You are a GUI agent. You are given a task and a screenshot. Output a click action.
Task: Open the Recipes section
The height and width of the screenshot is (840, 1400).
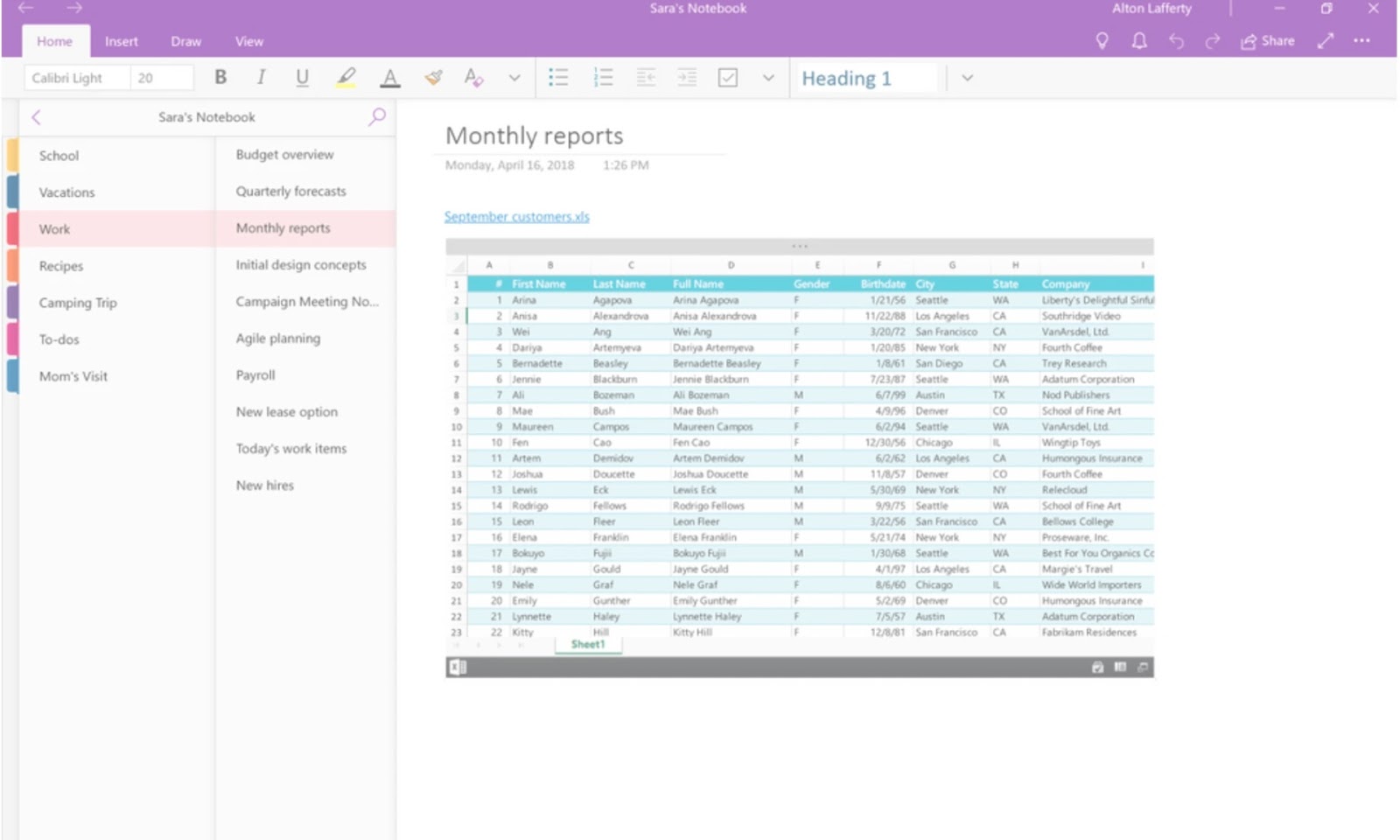117,265
